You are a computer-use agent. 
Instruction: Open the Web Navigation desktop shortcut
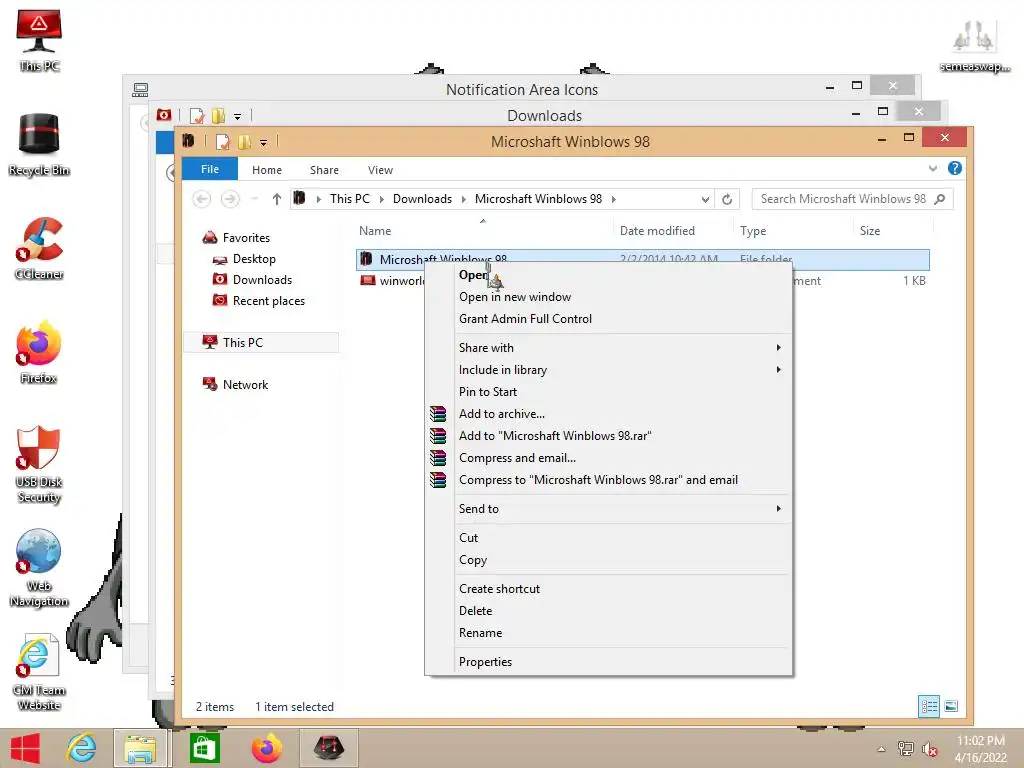click(39, 568)
